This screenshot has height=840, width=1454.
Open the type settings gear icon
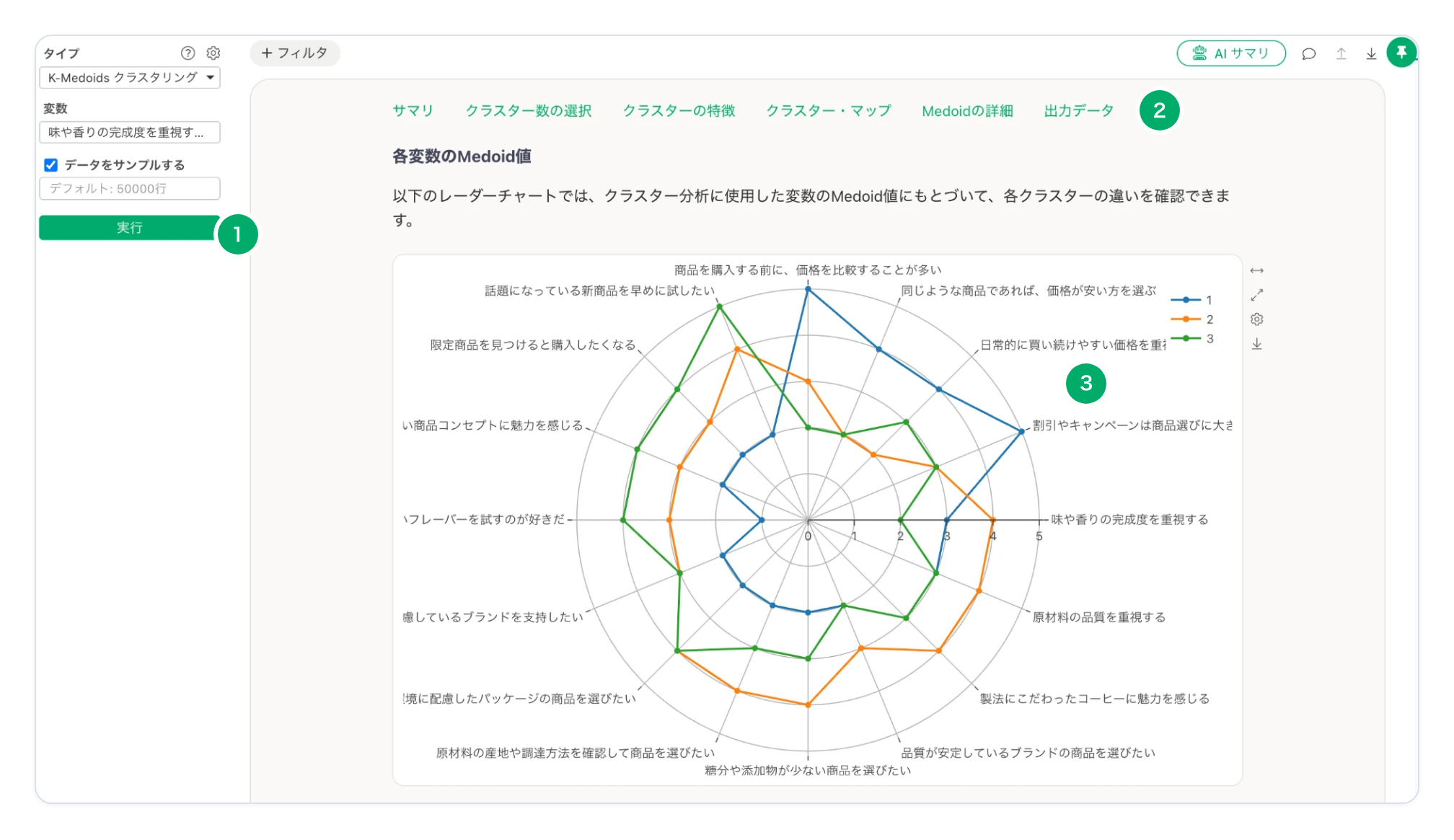(213, 53)
